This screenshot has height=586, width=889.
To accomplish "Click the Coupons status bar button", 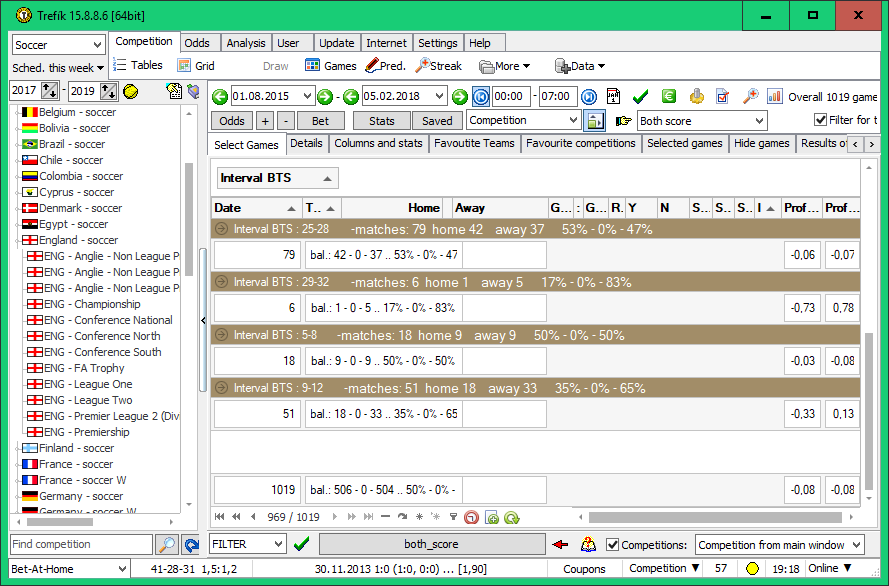I will pos(584,568).
